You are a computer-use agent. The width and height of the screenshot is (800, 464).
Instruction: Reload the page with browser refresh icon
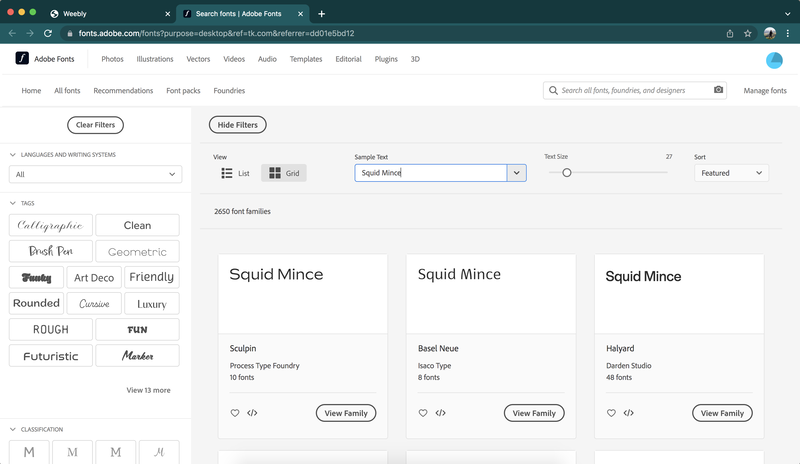[48, 33]
